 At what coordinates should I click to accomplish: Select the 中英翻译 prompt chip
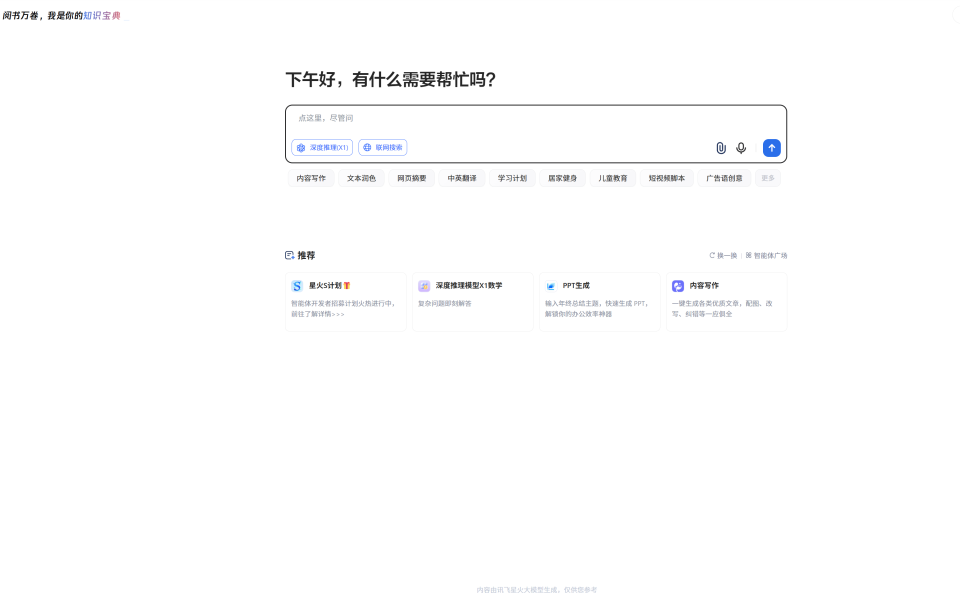462,178
